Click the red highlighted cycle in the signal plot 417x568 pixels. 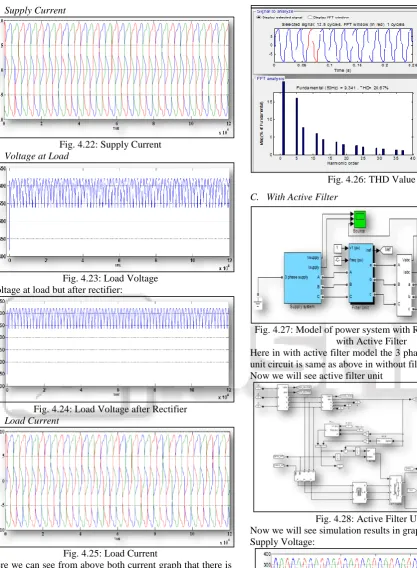tap(313, 45)
